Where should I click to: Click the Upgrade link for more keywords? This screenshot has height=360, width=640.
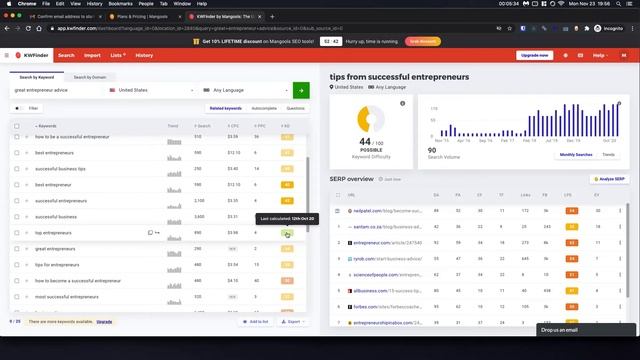coord(104,322)
